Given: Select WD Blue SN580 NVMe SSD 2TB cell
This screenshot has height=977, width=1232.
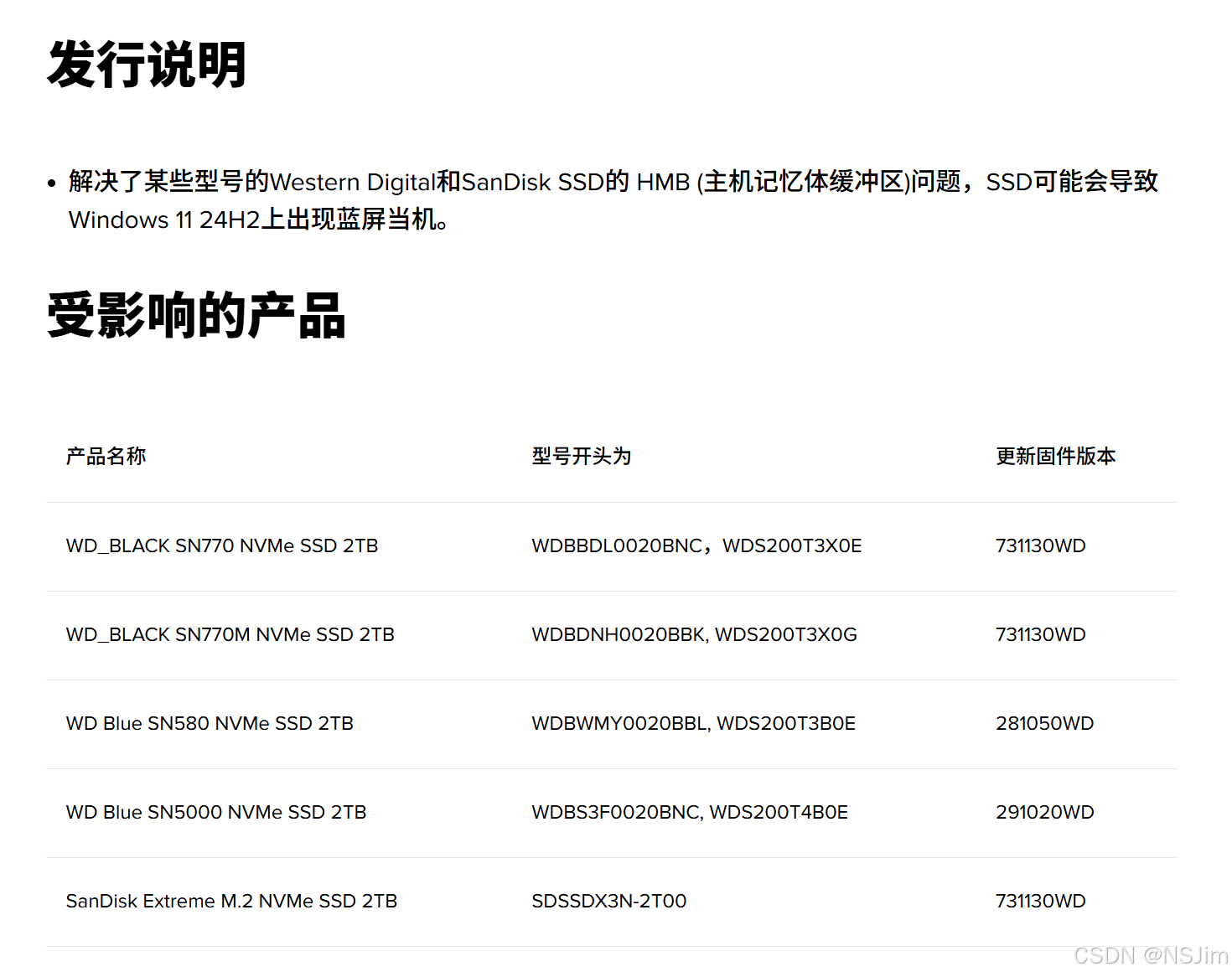Looking at the screenshot, I should pyautogui.click(x=210, y=723).
